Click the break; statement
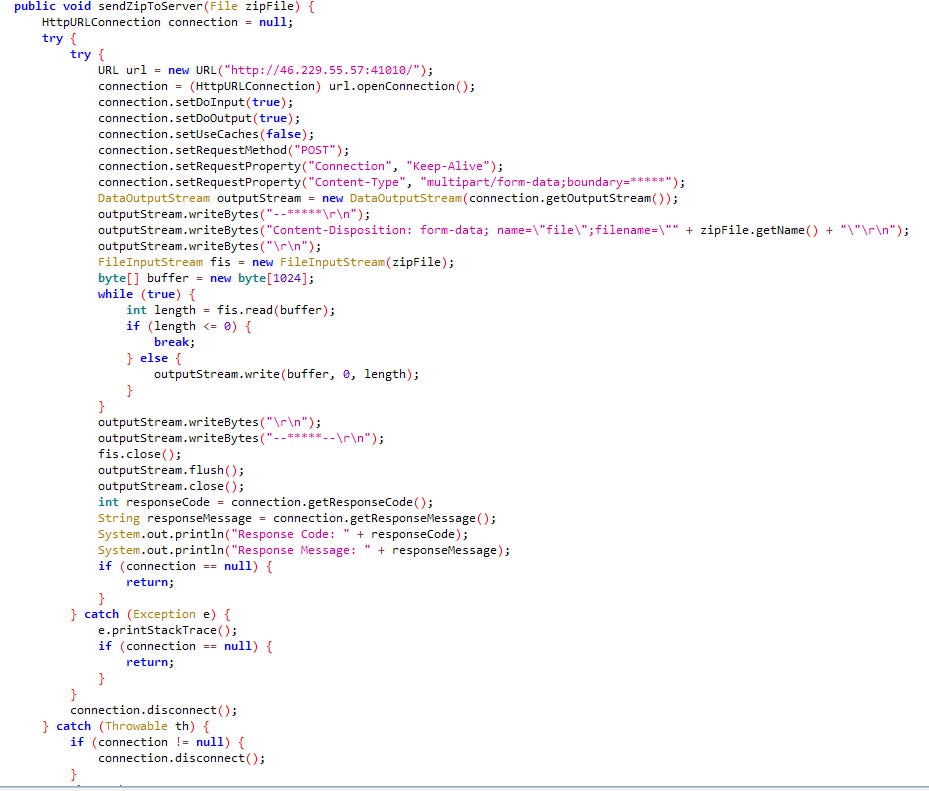Viewport: 929px width, 791px height. click(174, 342)
